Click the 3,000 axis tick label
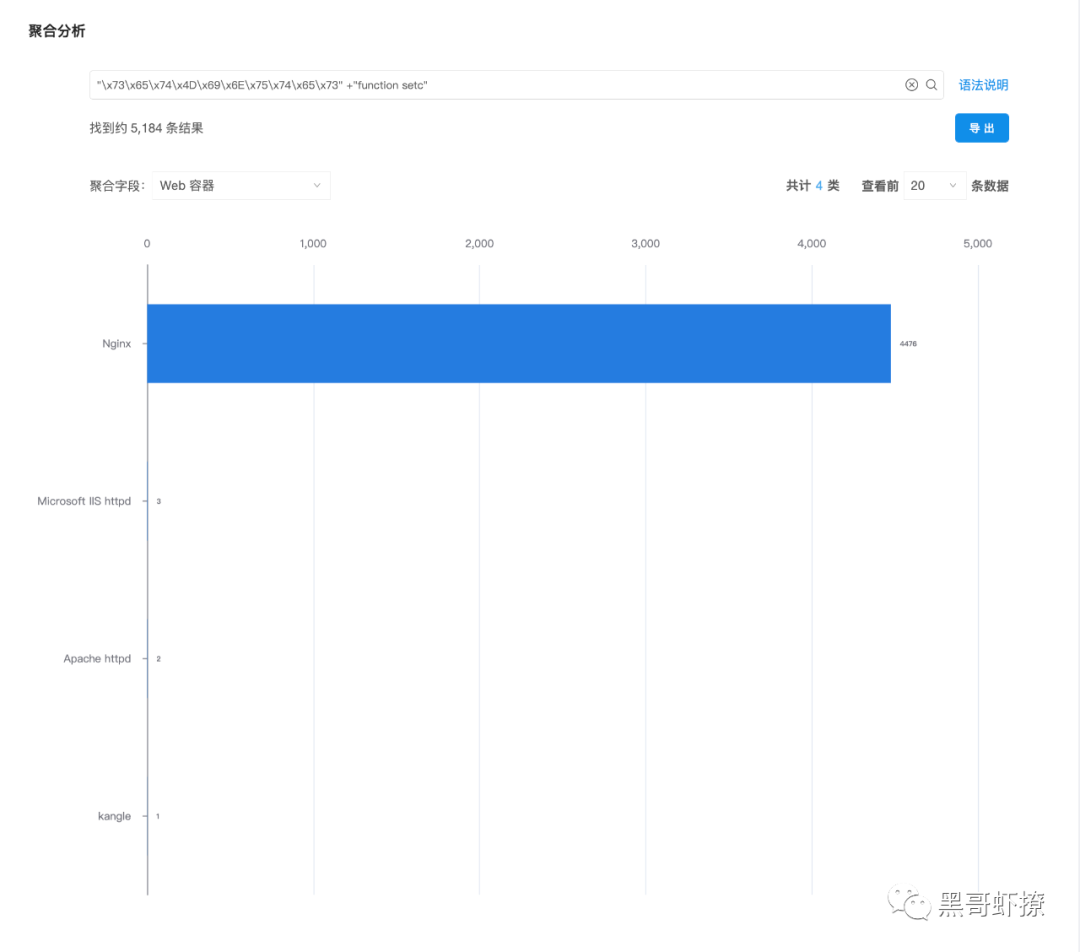The width and height of the screenshot is (1080, 952). pyautogui.click(x=645, y=243)
